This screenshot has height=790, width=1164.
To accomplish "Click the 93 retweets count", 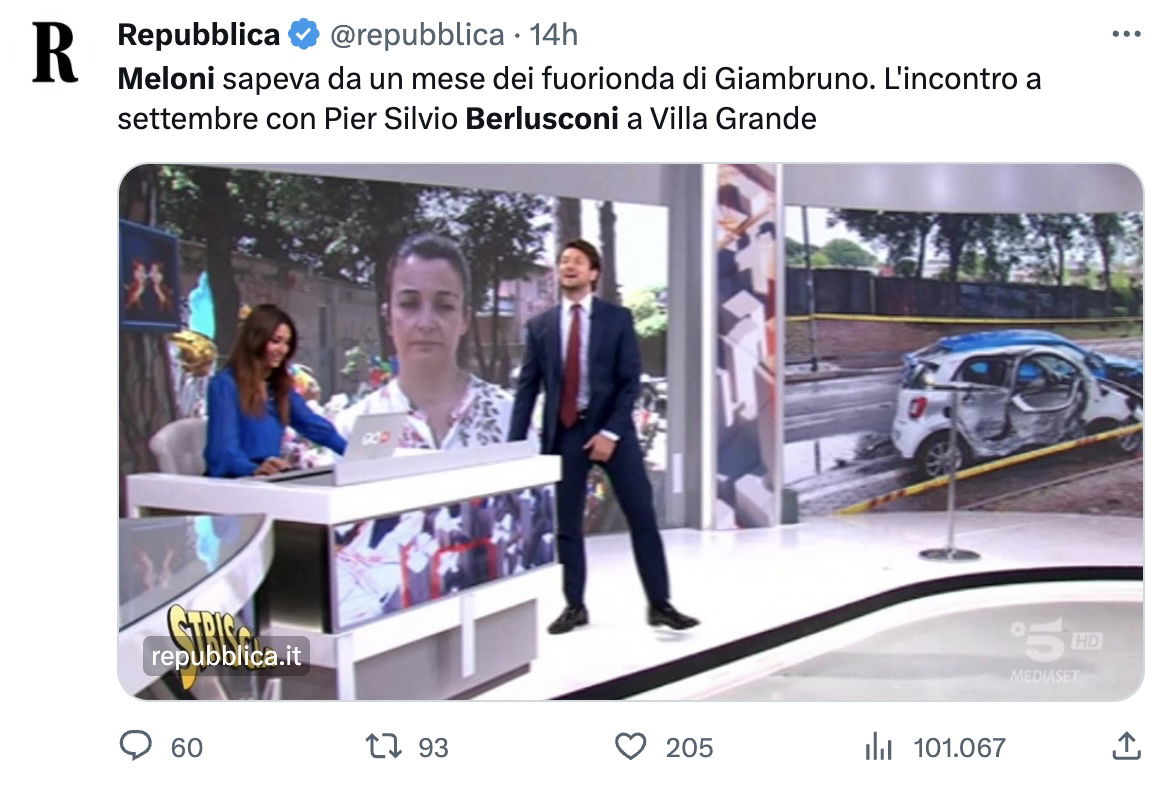I will [x=434, y=748].
